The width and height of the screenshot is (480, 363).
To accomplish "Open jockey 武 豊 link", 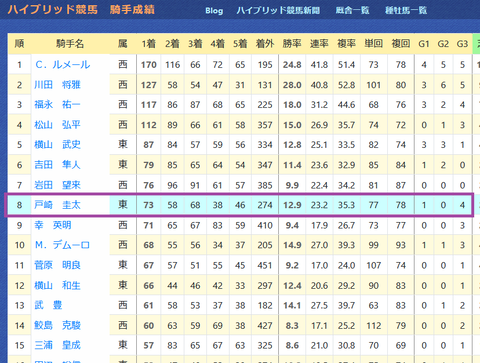I will pos(48,305).
